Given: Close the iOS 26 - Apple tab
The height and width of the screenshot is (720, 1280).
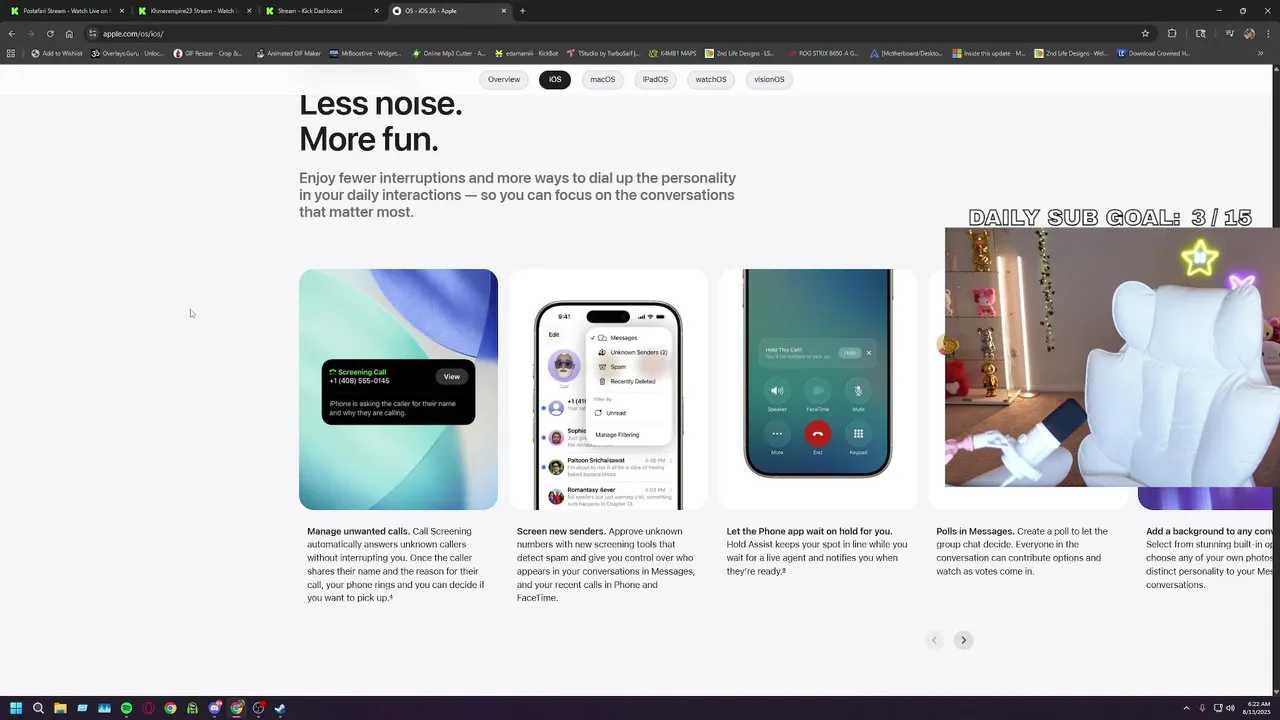Looking at the screenshot, I should (504, 11).
